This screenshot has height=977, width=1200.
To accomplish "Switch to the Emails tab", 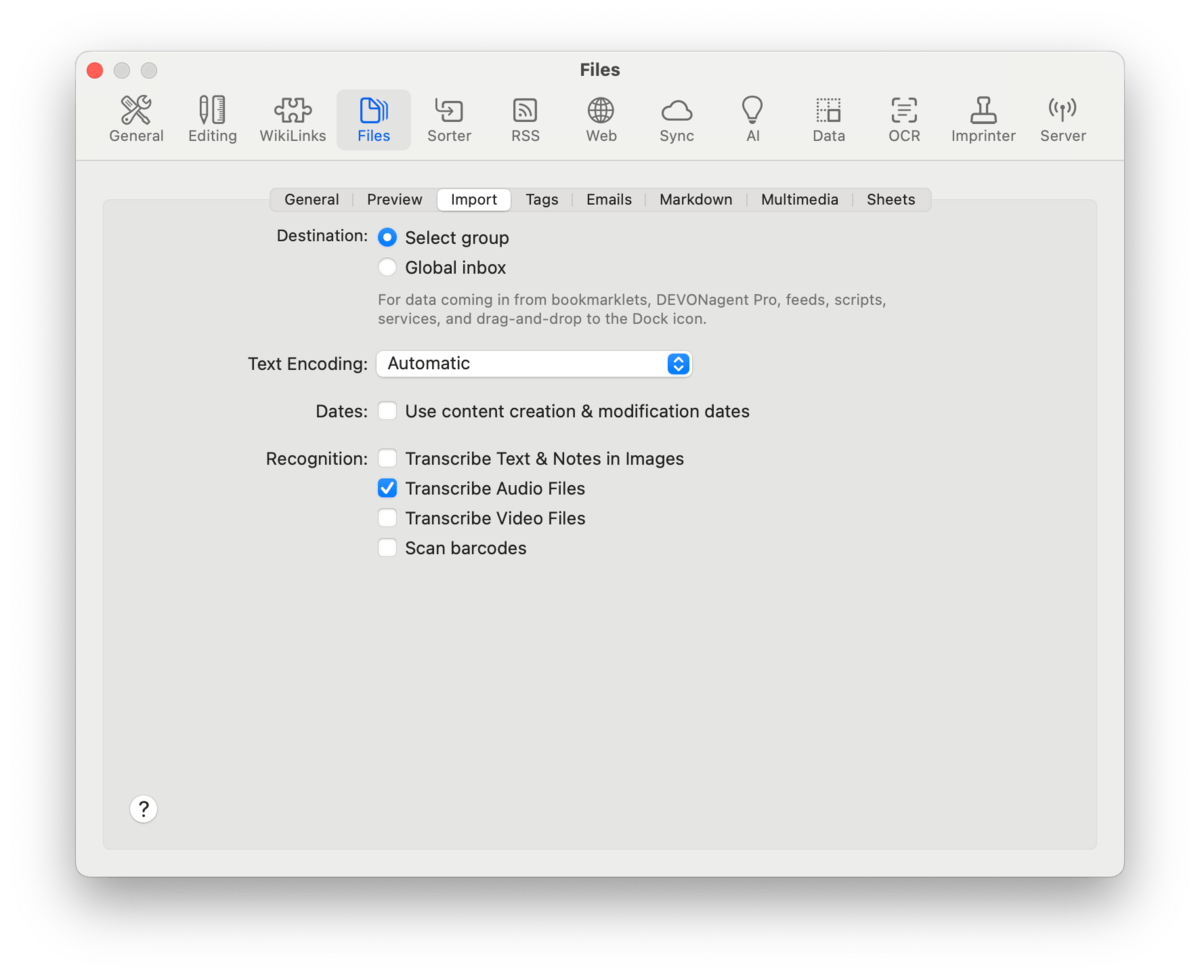I will pos(608,200).
